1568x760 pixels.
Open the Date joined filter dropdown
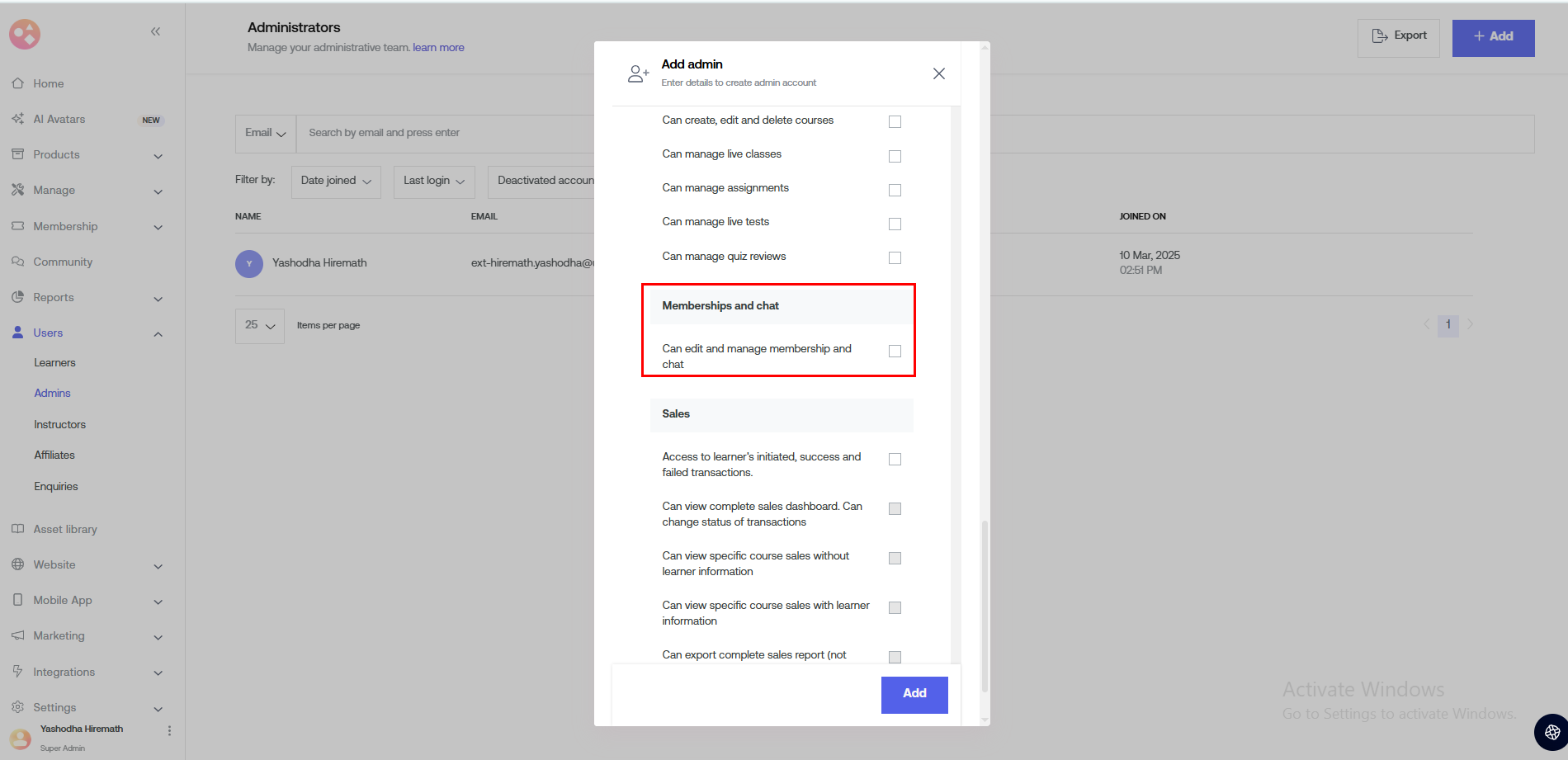[336, 181]
